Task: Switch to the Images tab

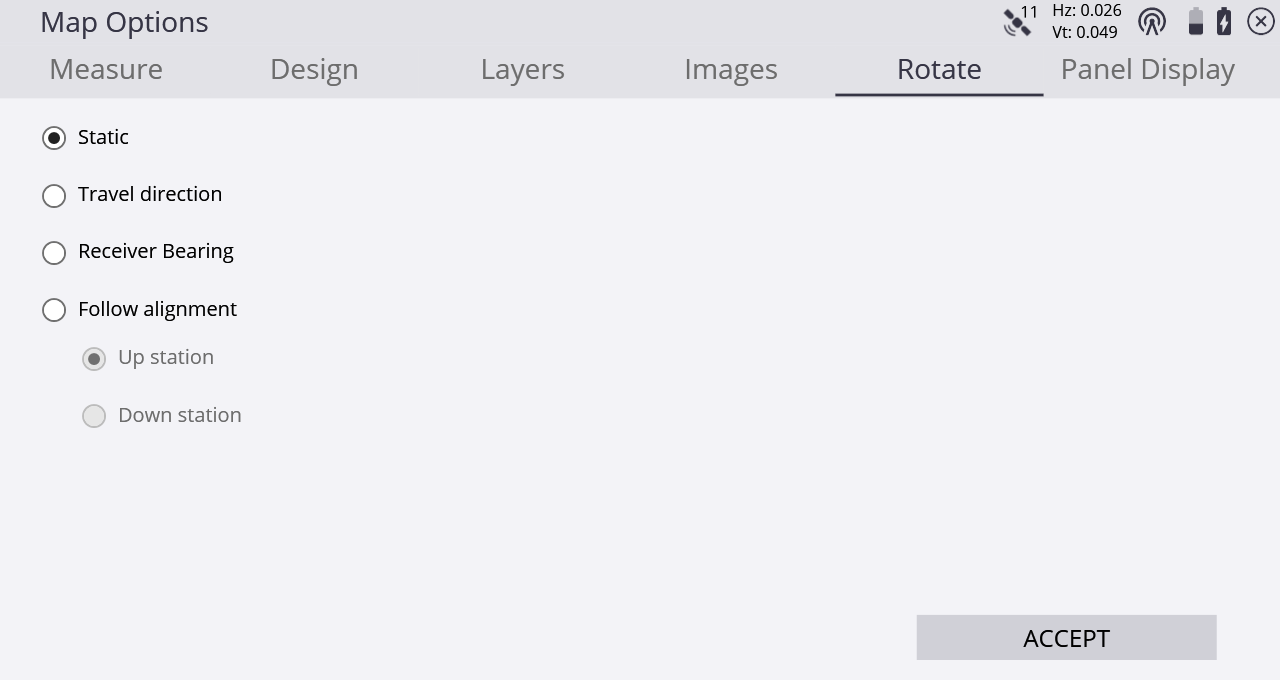Action: pos(731,69)
